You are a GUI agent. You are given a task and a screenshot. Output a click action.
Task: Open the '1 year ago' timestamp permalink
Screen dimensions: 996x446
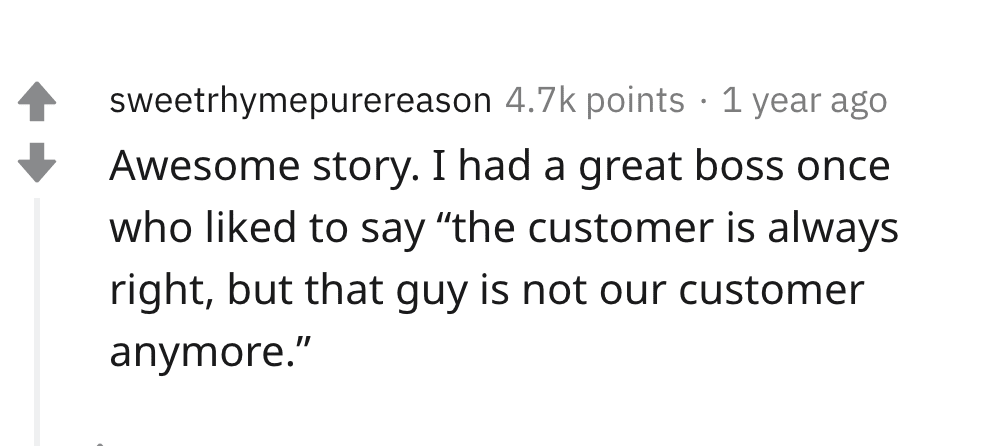[804, 101]
